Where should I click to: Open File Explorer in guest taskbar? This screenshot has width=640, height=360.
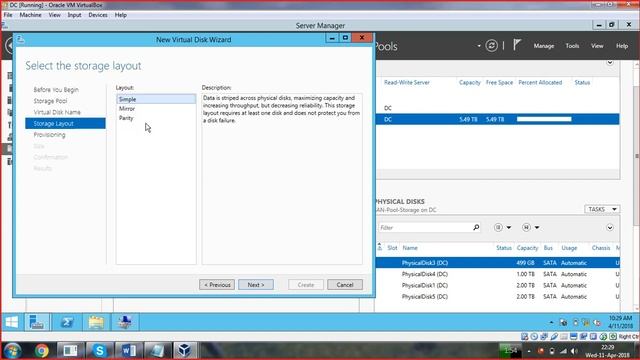[96, 322]
